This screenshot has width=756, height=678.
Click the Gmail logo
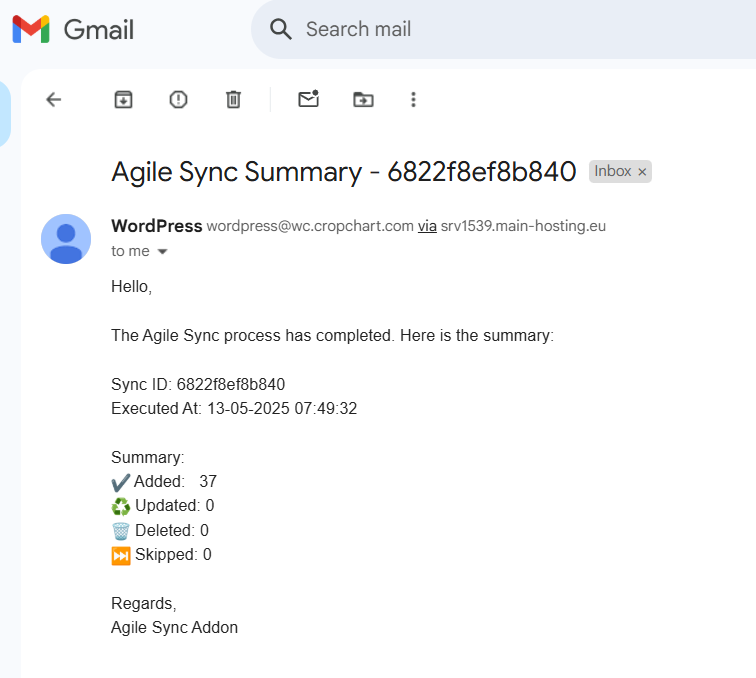coord(73,29)
